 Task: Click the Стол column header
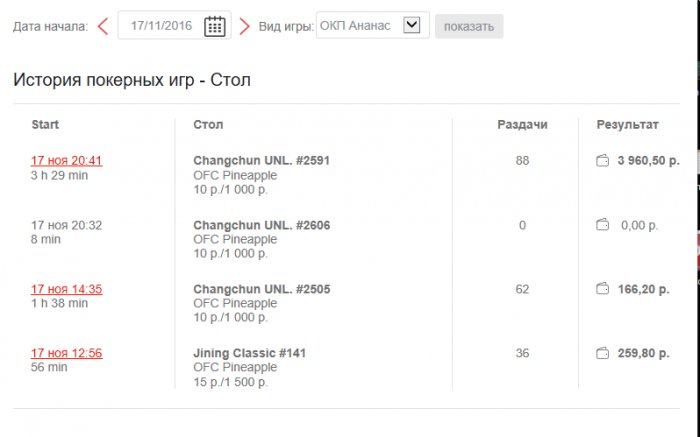click(x=208, y=125)
